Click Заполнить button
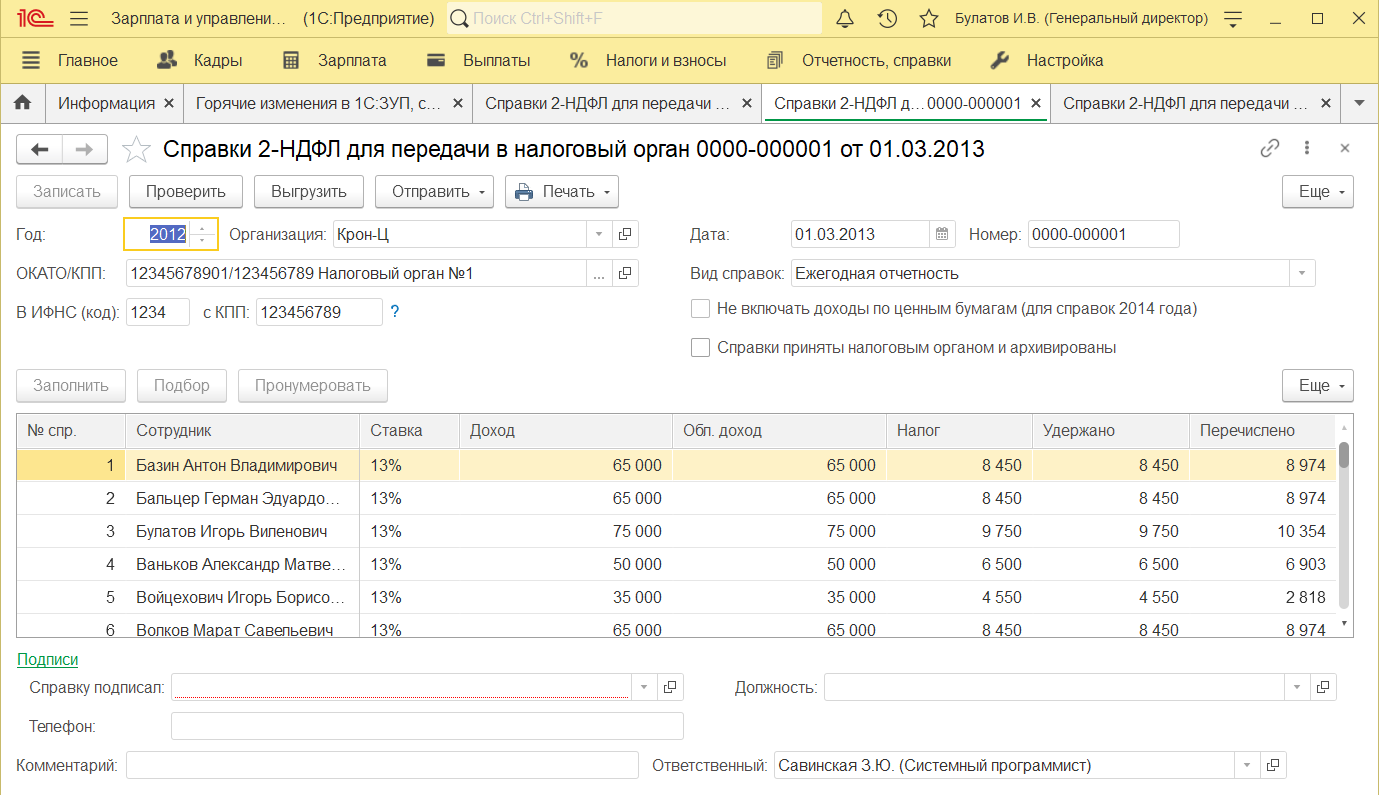The height and width of the screenshot is (795, 1379). point(70,385)
